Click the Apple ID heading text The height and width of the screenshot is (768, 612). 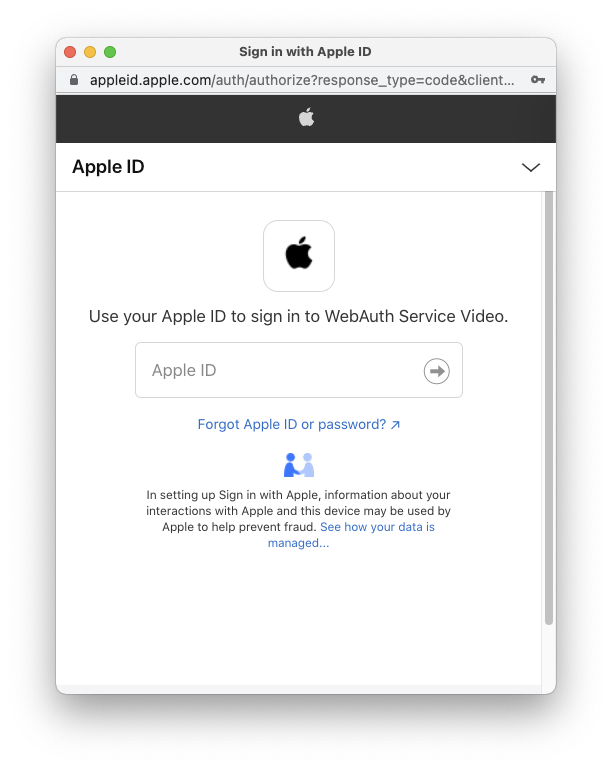coord(108,167)
